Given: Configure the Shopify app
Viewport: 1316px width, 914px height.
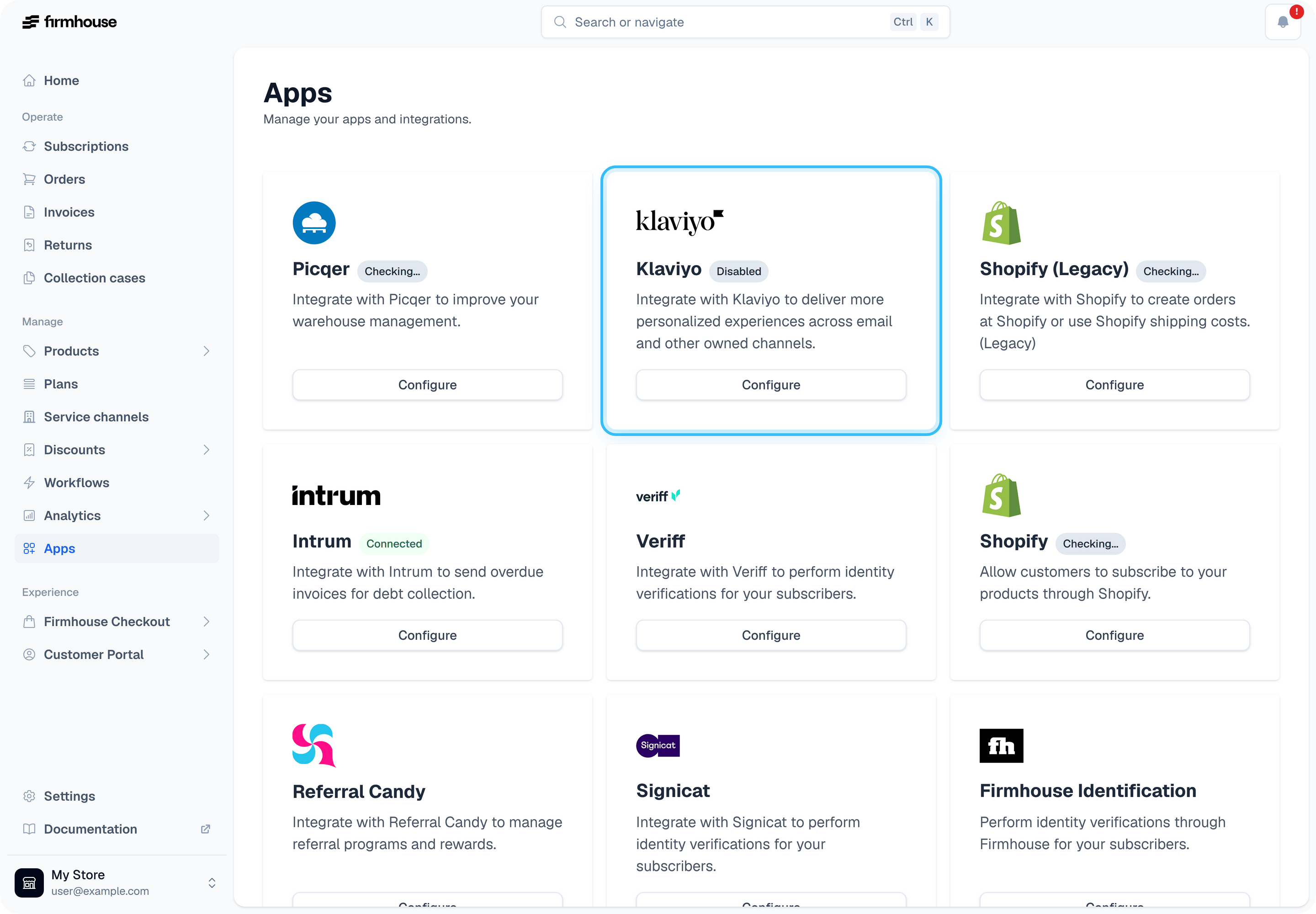Looking at the screenshot, I should point(1114,635).
